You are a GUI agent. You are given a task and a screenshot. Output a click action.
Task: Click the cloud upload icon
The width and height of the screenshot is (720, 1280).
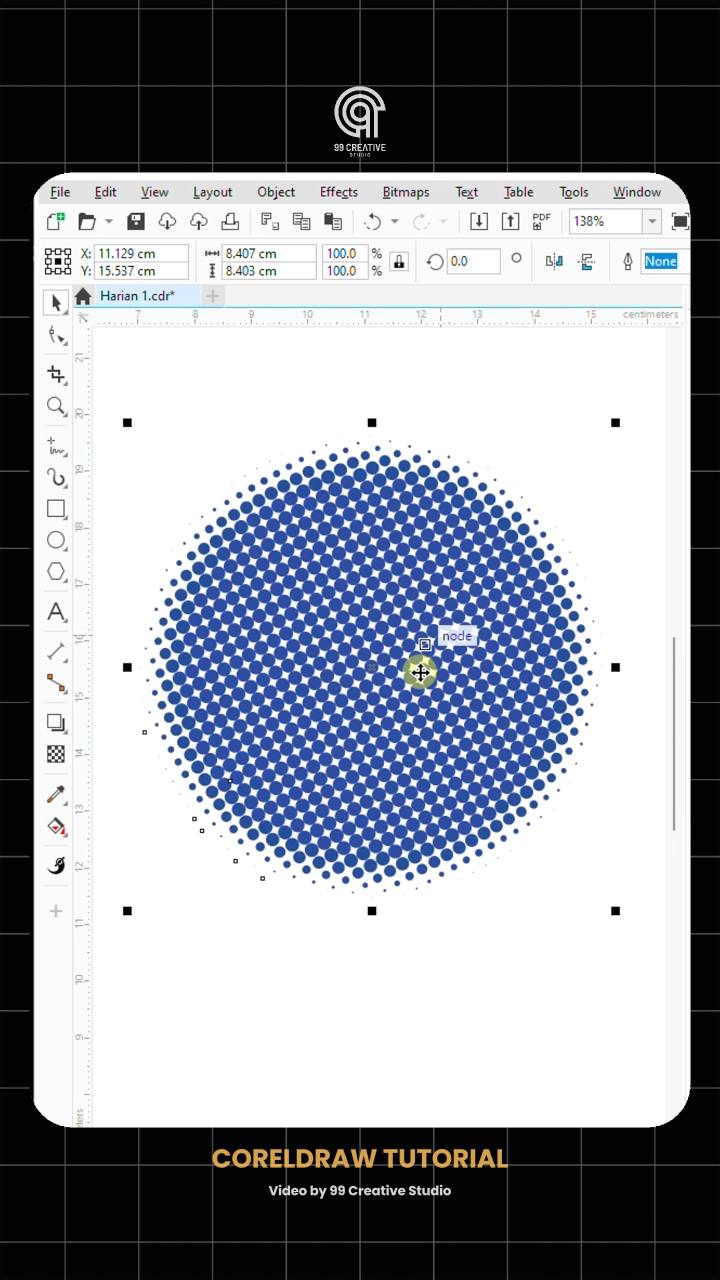199,221
